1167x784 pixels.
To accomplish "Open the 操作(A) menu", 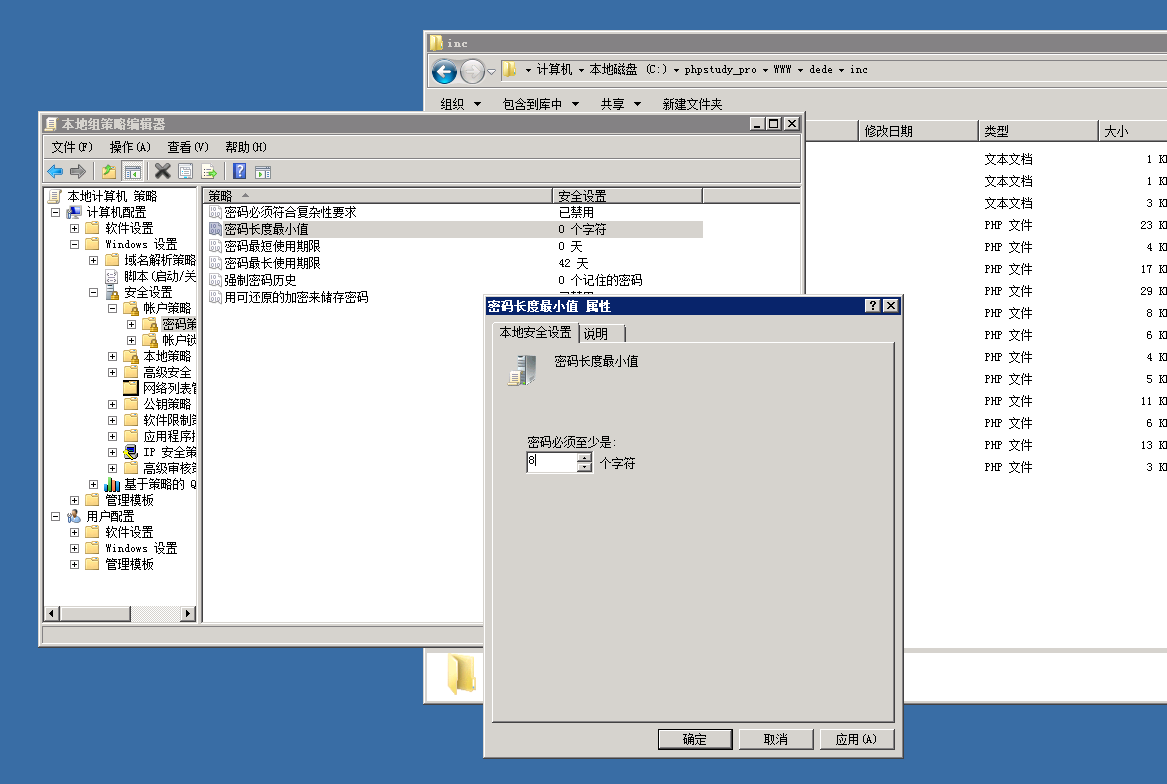I will (130, 147).
